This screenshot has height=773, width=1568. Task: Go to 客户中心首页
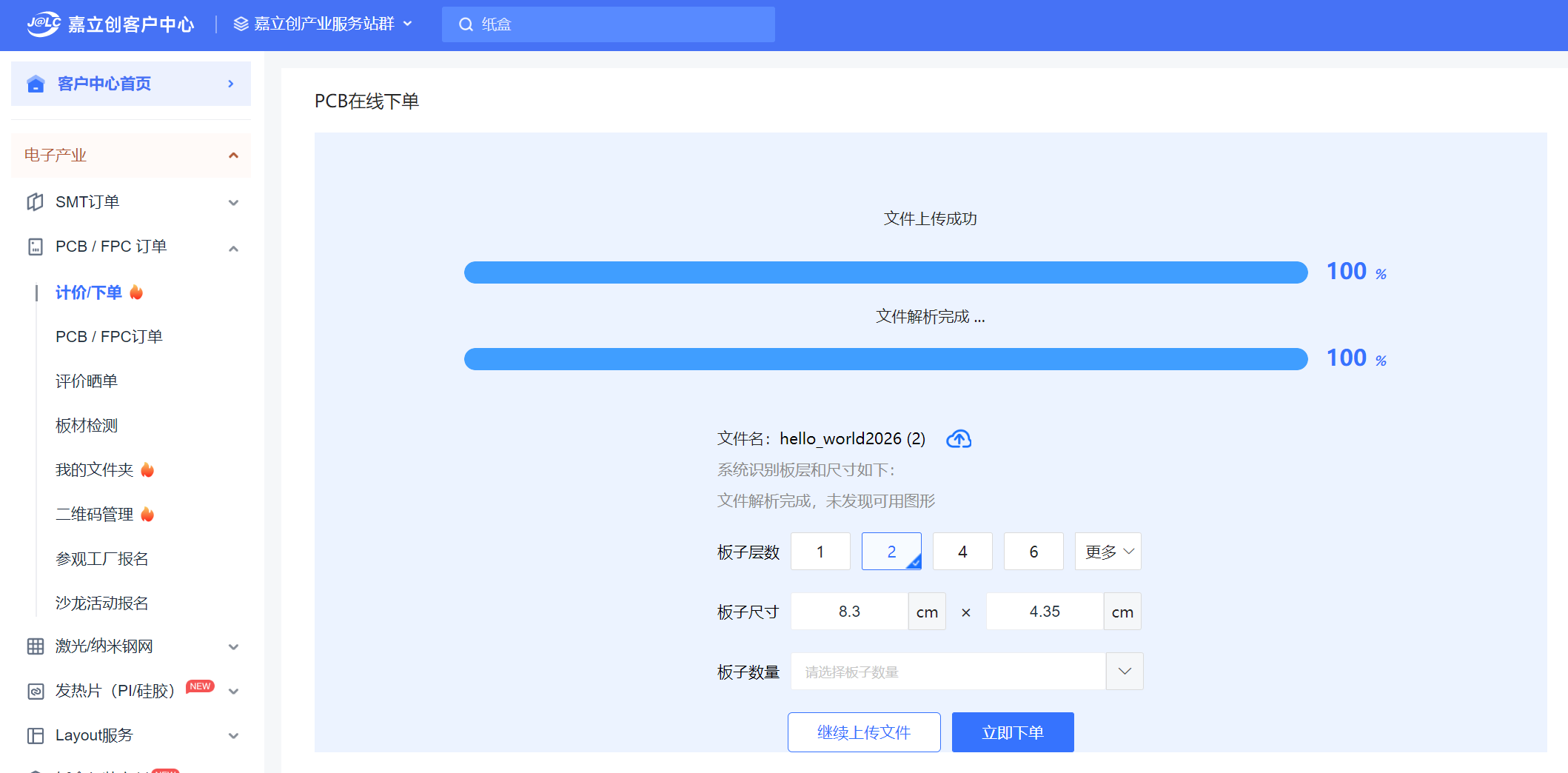[131, 84]
